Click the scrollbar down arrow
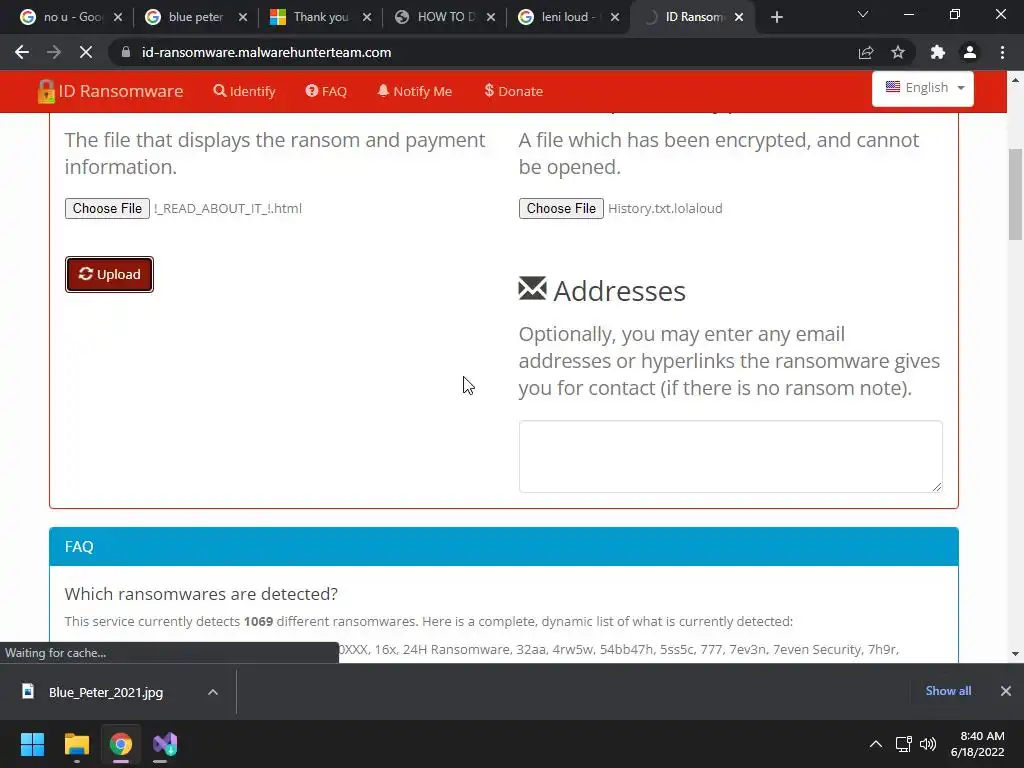 click(x=1015, y=654)
